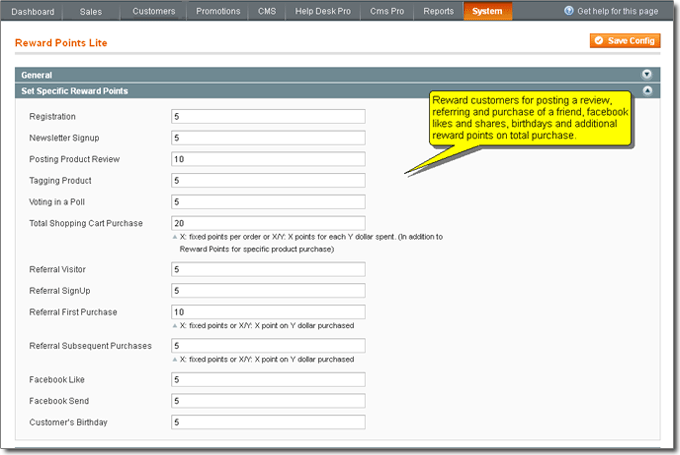Click the Posting Product Review label
The image size is (680, 455).
75,159
